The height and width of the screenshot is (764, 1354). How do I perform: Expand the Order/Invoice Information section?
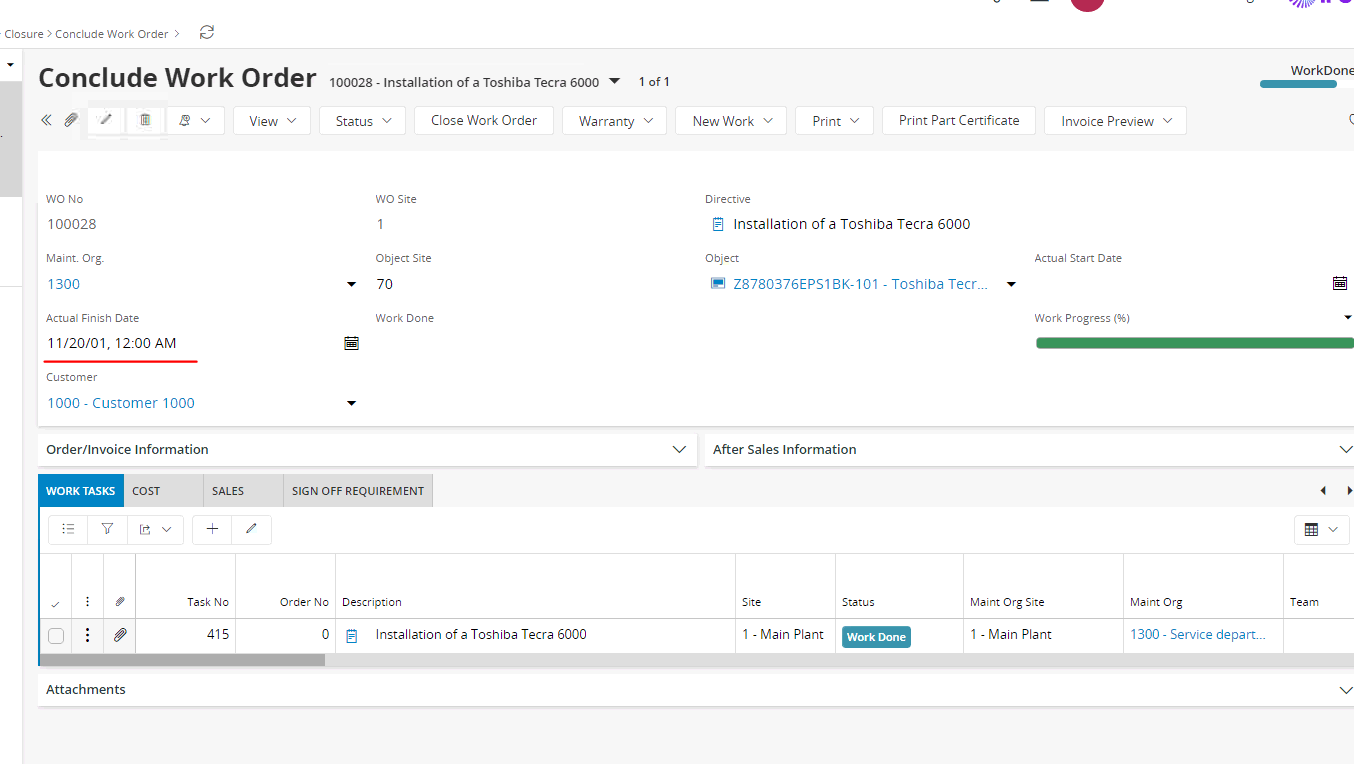click(367, 449)
